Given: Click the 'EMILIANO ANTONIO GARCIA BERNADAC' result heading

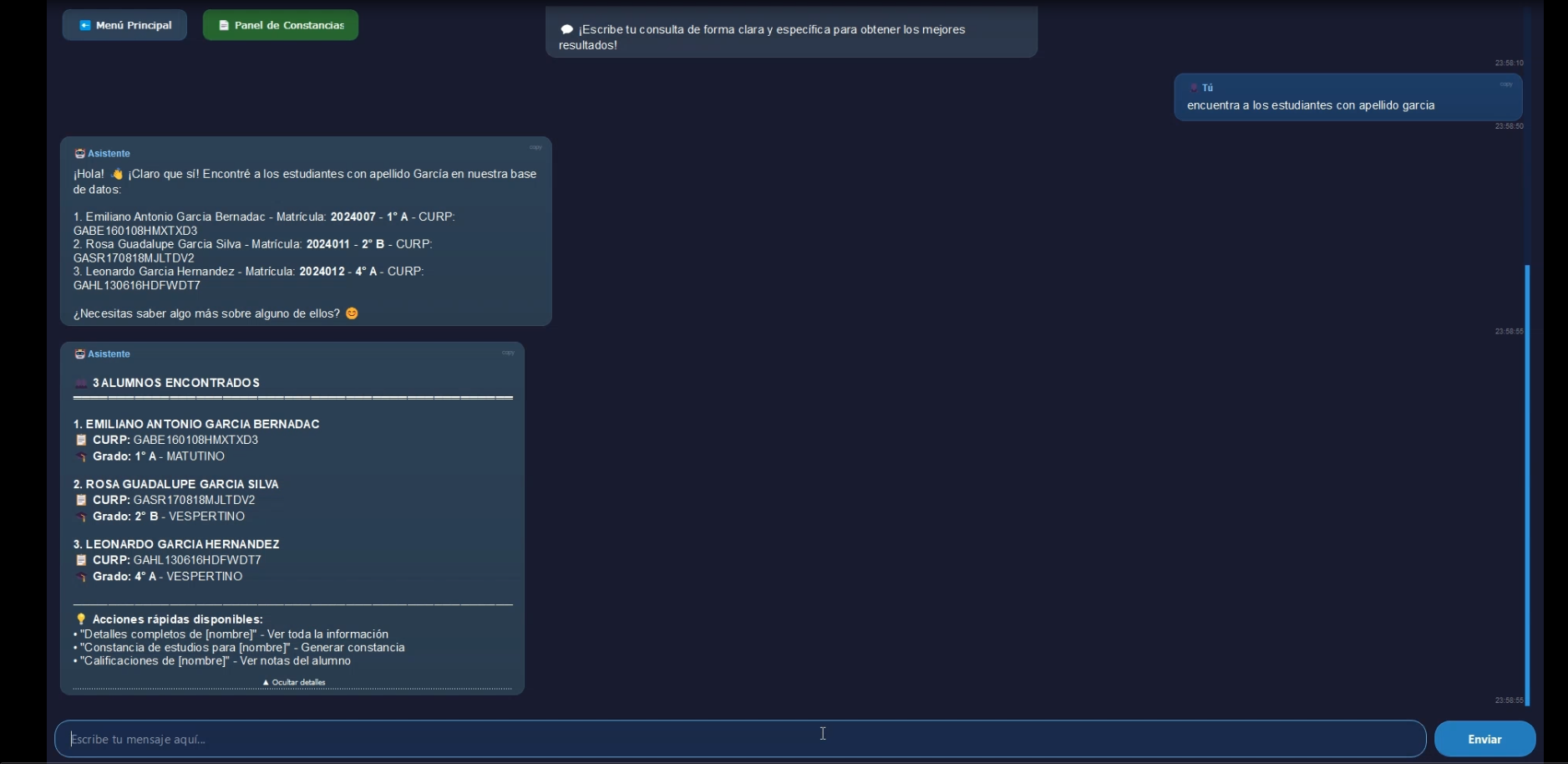Looking at the screenshot, I should pyautogui.click(x=196, y=424).
